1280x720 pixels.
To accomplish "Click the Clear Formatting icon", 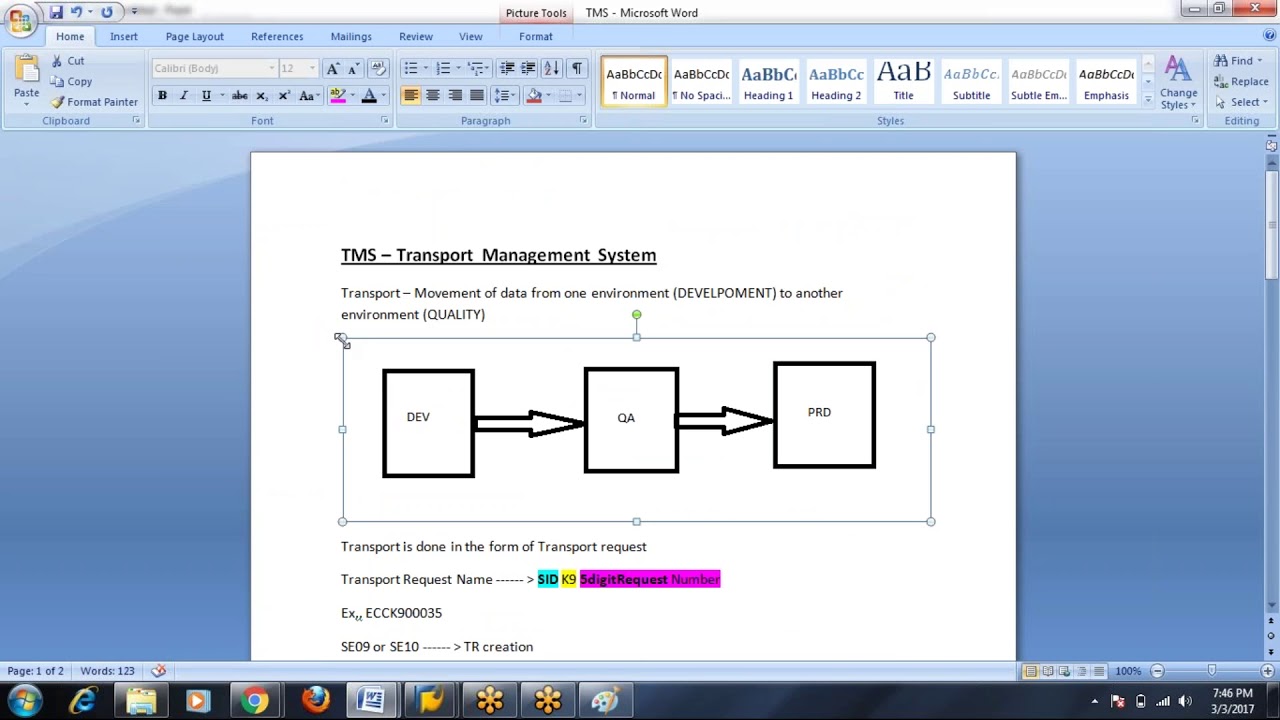I will tap(378, 69).
